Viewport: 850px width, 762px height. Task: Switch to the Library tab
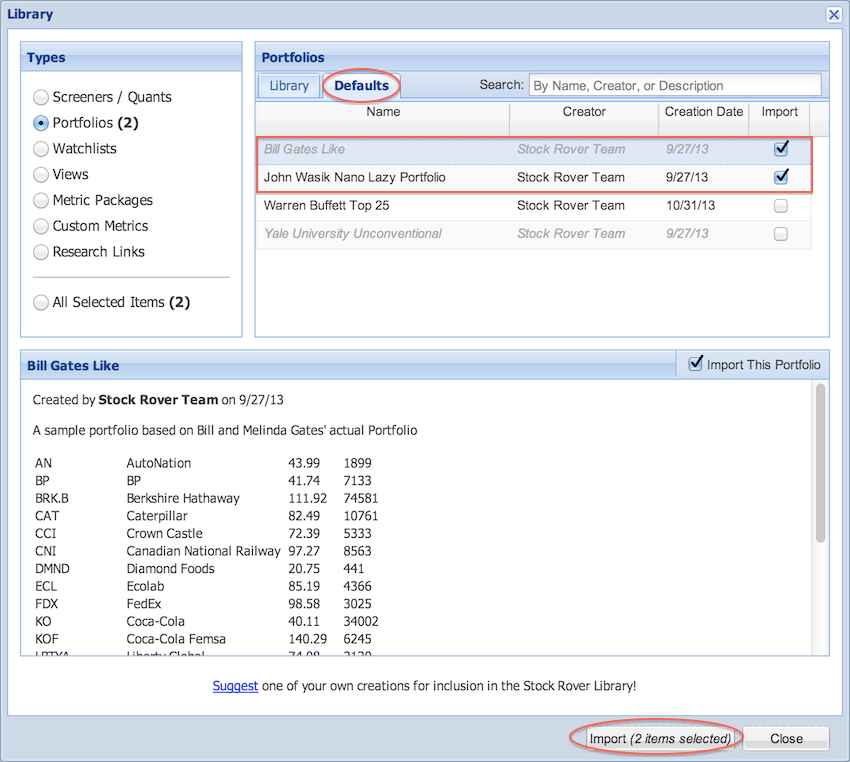point(289,86)
